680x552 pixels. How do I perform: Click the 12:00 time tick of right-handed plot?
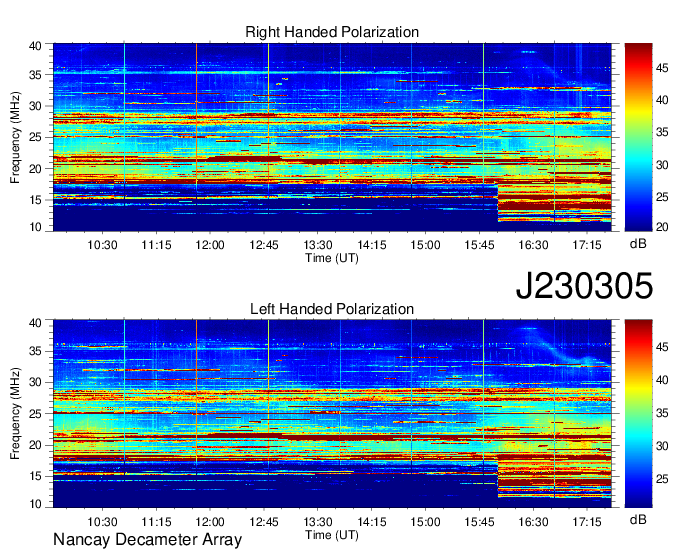click(210, 245)
